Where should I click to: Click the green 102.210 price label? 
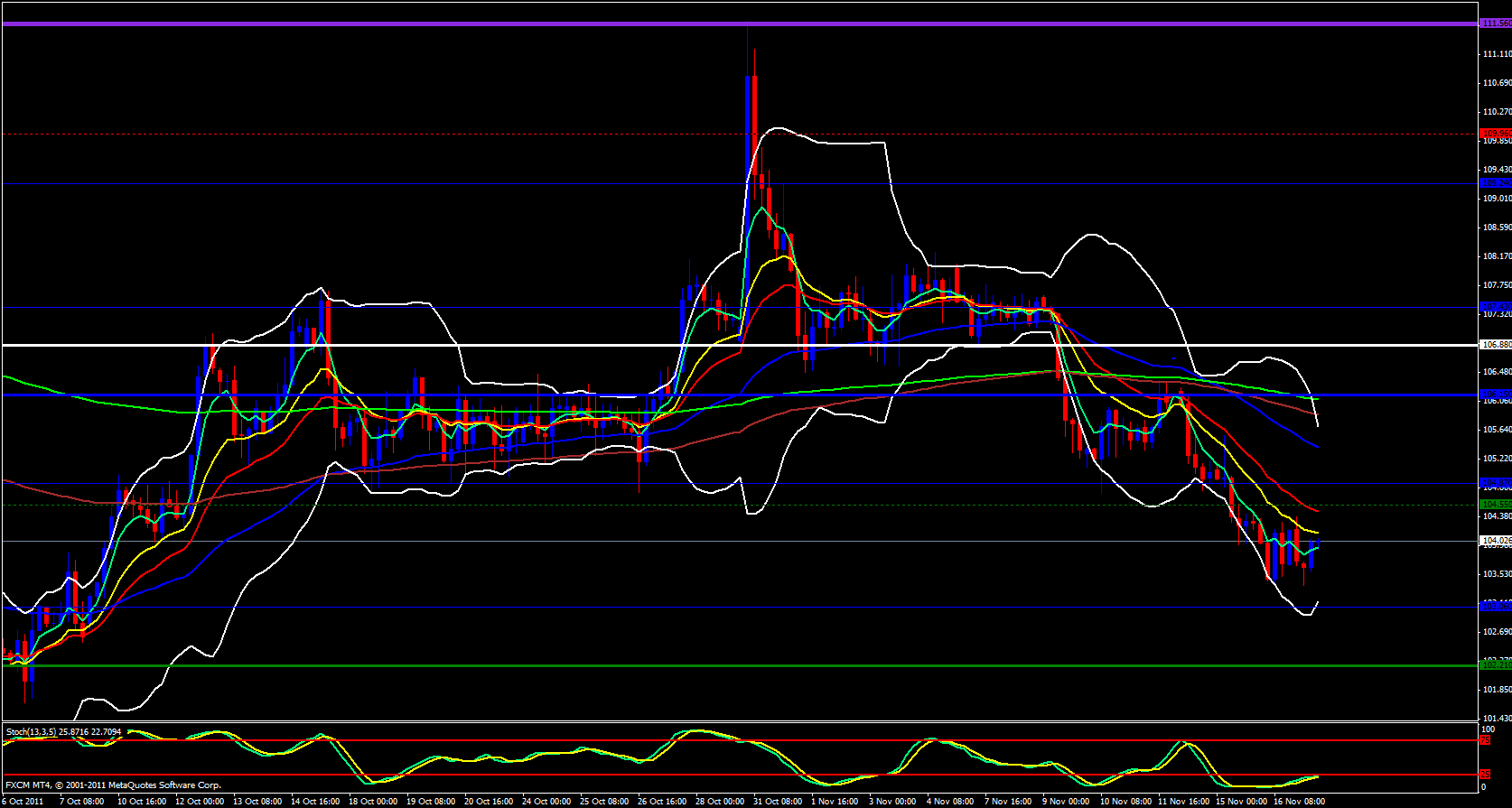click(1495, 664)
